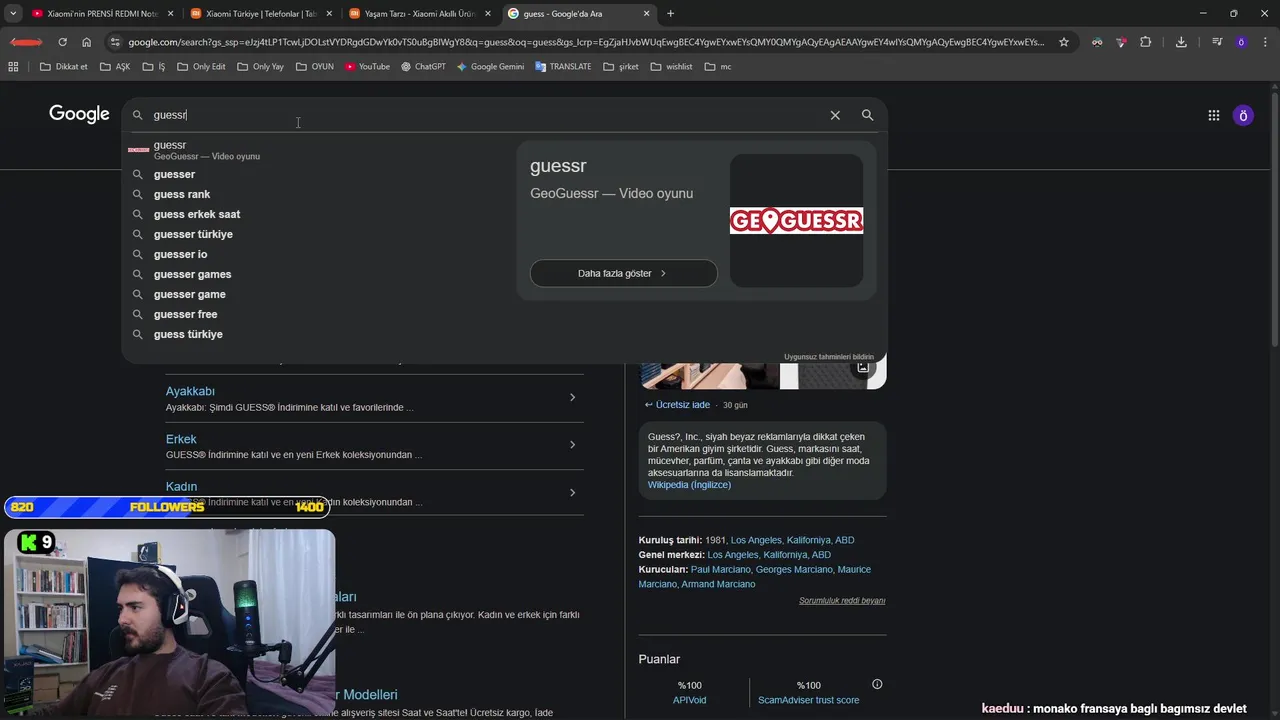Open the ScamAdviser info icon
This screenshot has width=1280, height=720.
[x=877, y=685]
